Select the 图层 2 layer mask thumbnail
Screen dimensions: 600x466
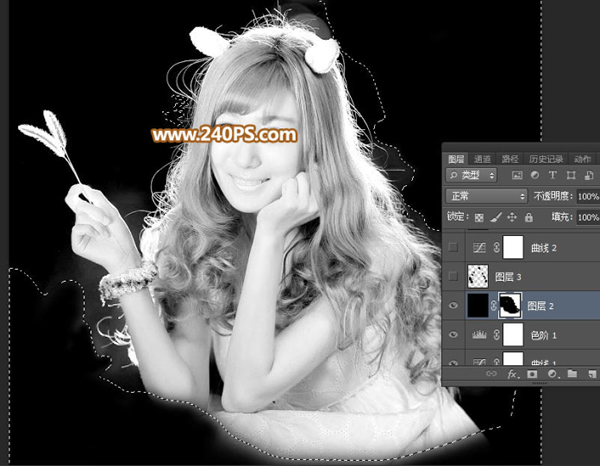tap(510, 305)
